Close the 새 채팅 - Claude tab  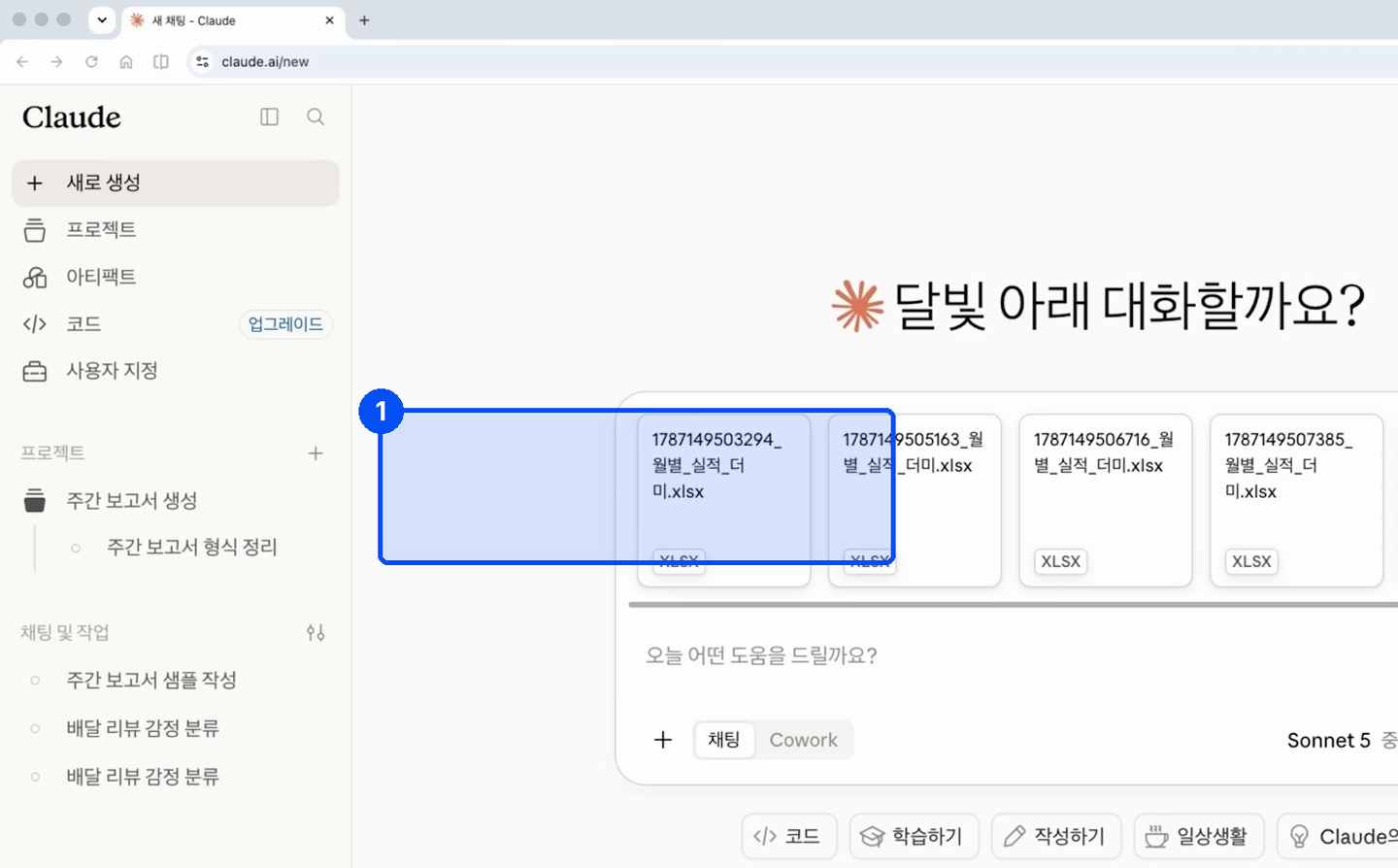tap(329, 20)
